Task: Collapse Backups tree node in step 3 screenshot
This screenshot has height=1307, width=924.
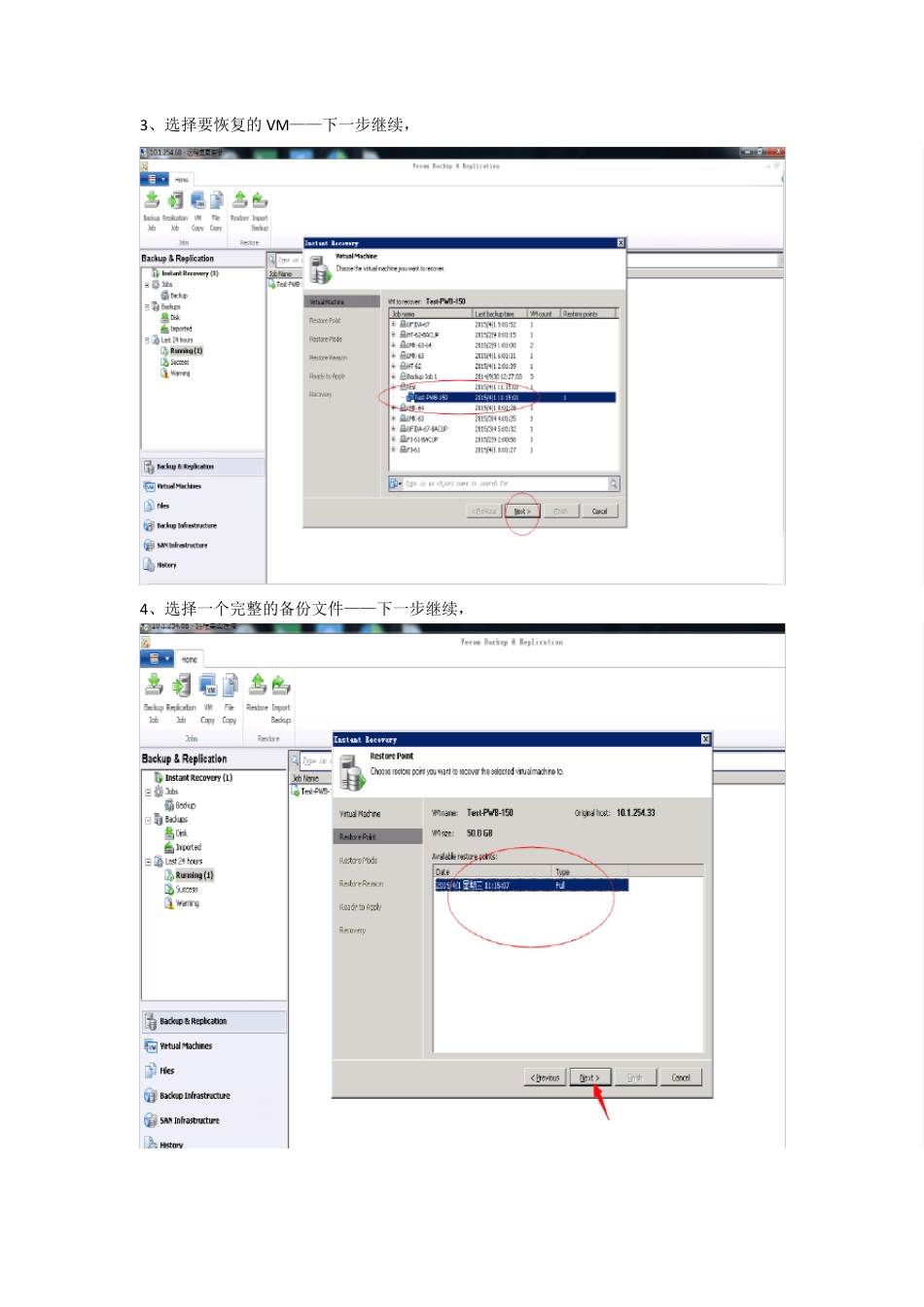Action: pos(148,306)
